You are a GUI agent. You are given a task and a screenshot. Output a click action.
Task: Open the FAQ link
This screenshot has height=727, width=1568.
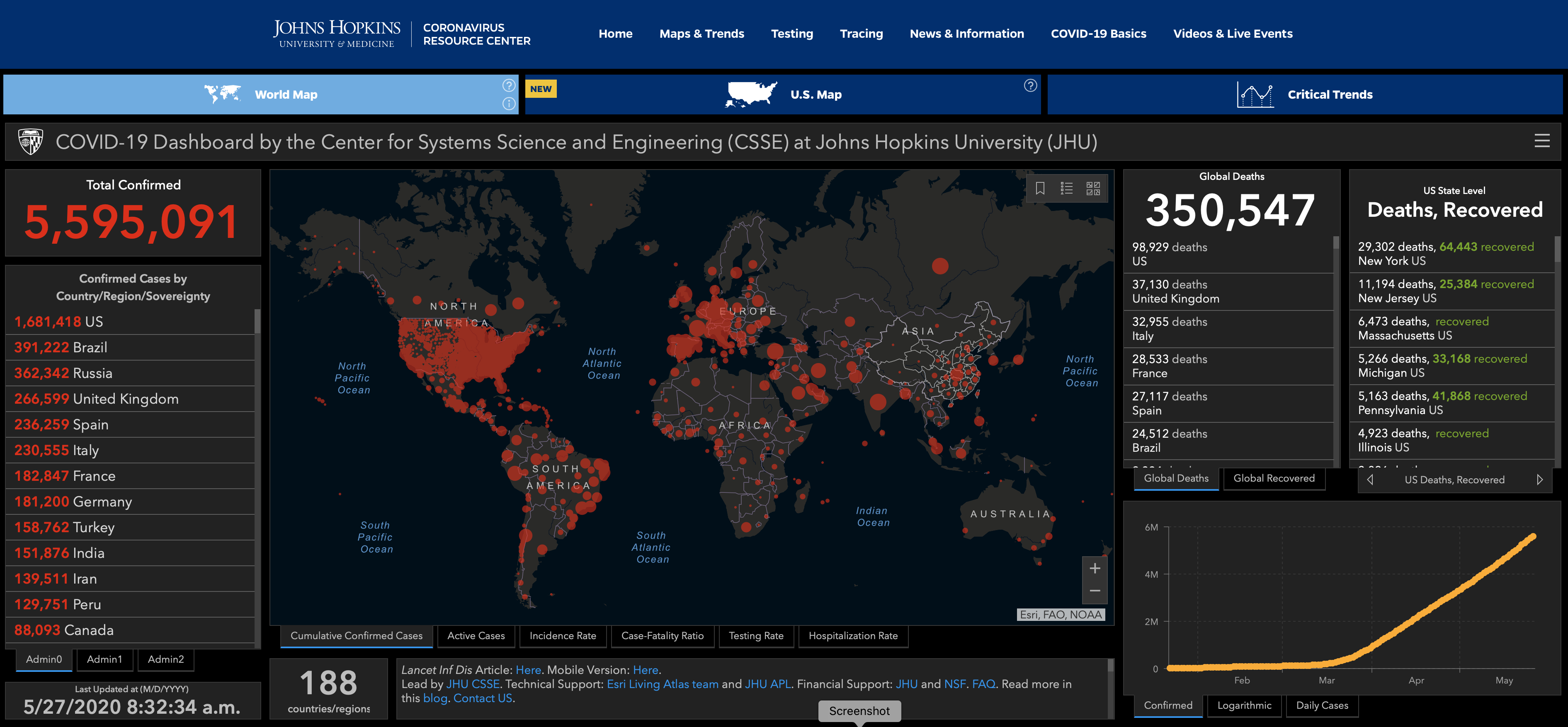(x=983, y=684)
